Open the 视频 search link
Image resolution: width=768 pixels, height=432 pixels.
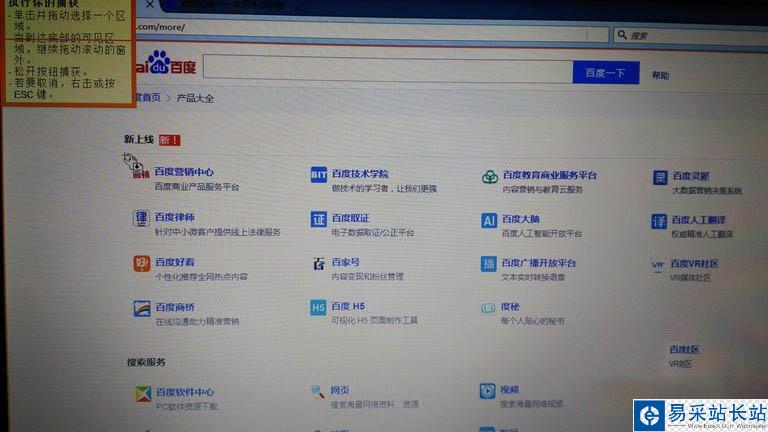(x=509, y=390)
